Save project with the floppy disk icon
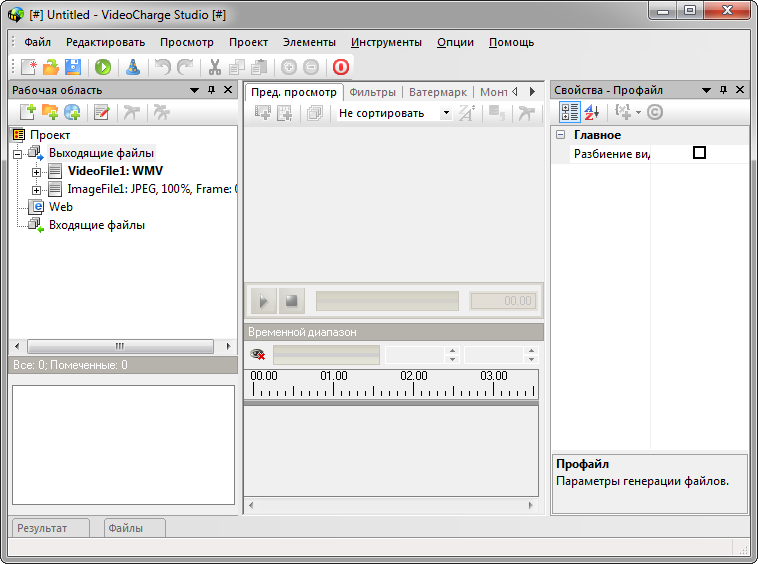This screenshot has height=564, width=758. [x=73, y=67]
